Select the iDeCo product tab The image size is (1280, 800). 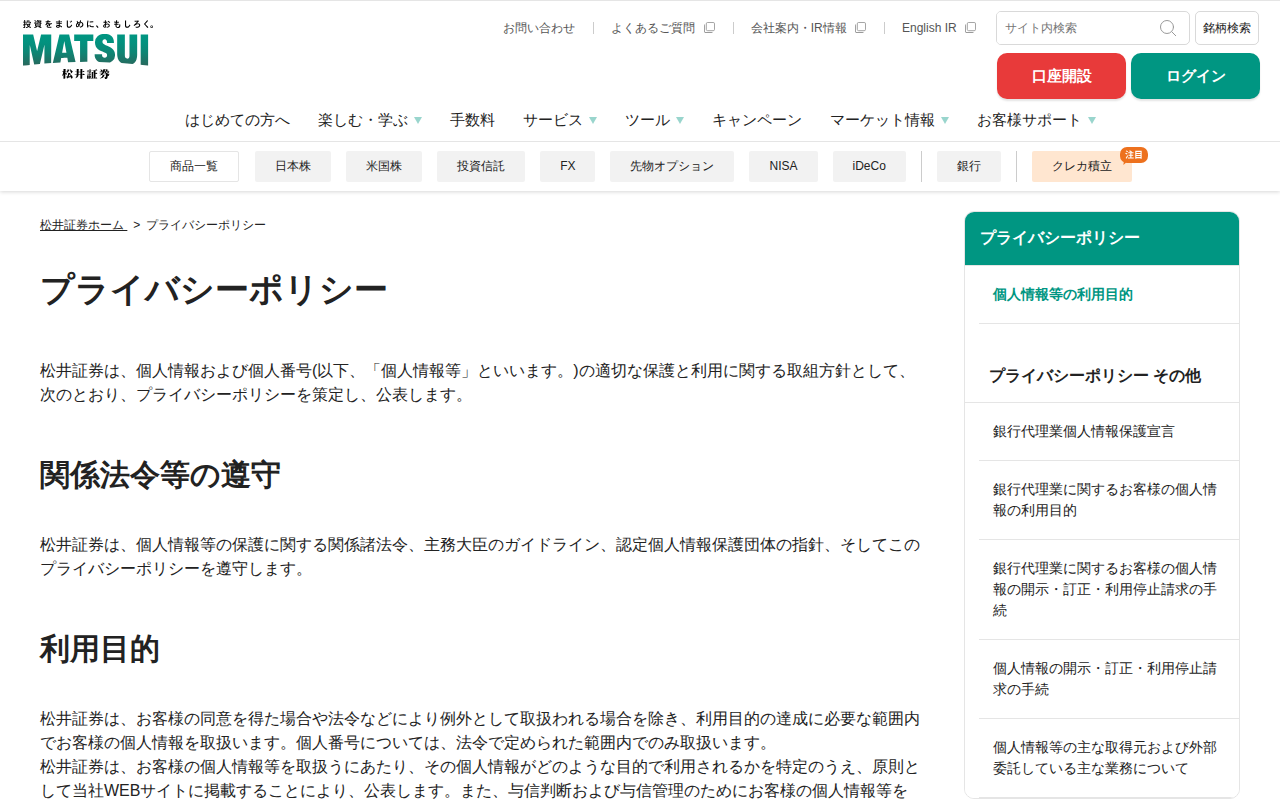pos(869,166)
